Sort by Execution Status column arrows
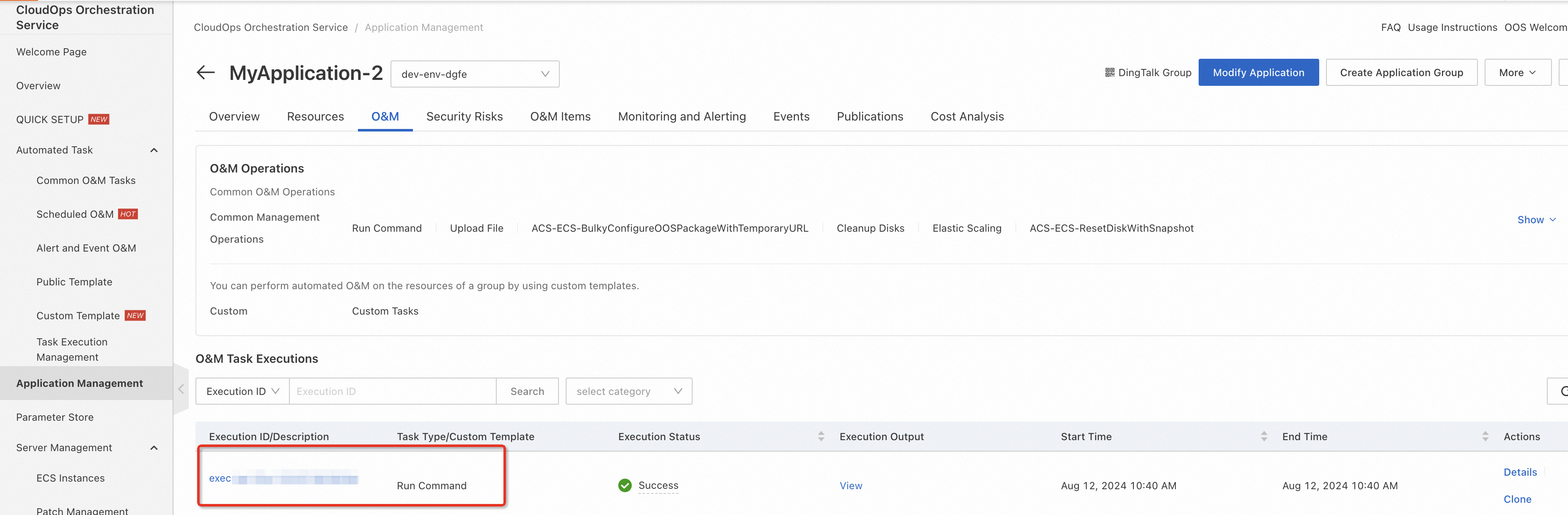This screenshot has height=515, width=1568. [820, 436]
